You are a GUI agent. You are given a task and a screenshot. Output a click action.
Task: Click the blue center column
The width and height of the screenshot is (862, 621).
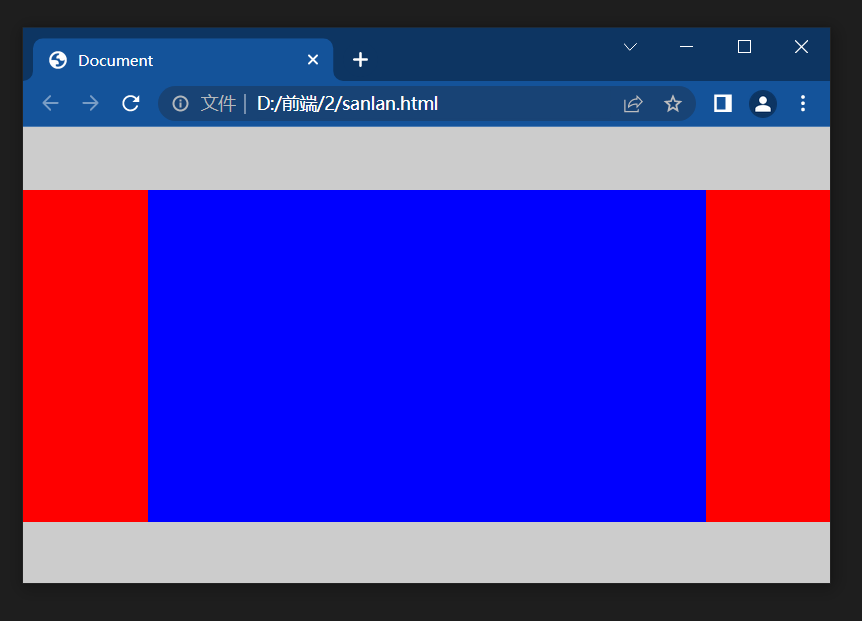(x=427, y=356)
